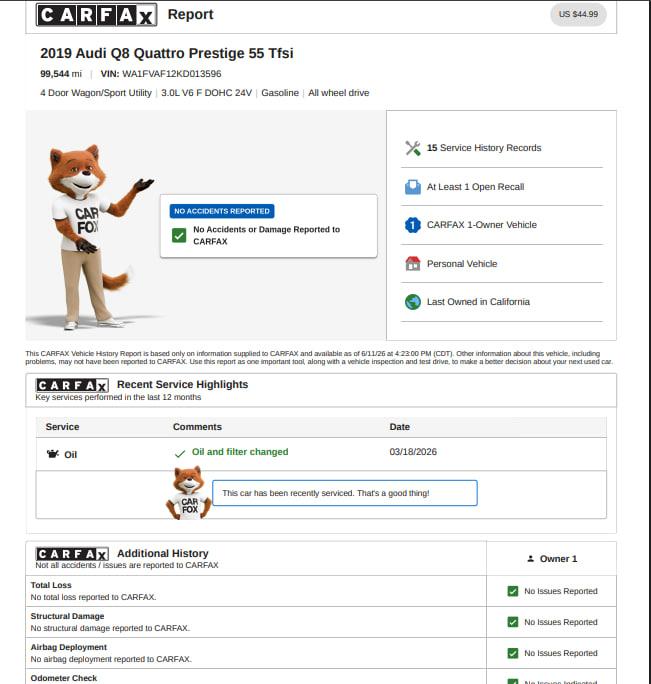651x684 pixels.
Task: Open At Least 1 Open Recall
Action: pyautogui.click(x=475, y=187)
